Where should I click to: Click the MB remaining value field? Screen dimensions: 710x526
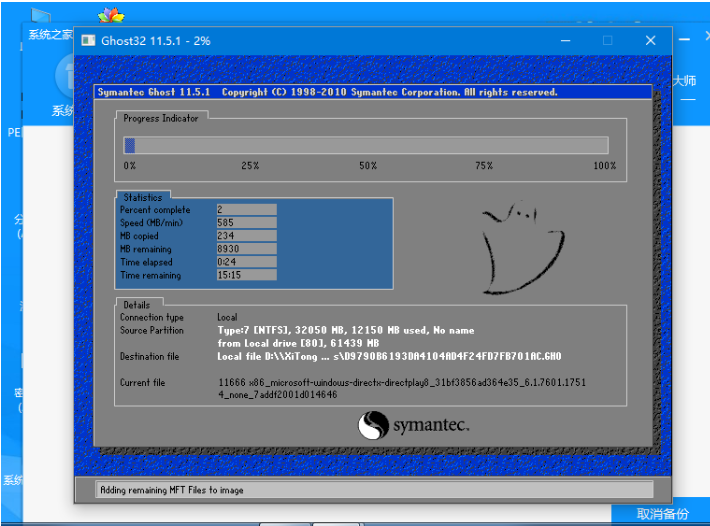tap(246, 249)
